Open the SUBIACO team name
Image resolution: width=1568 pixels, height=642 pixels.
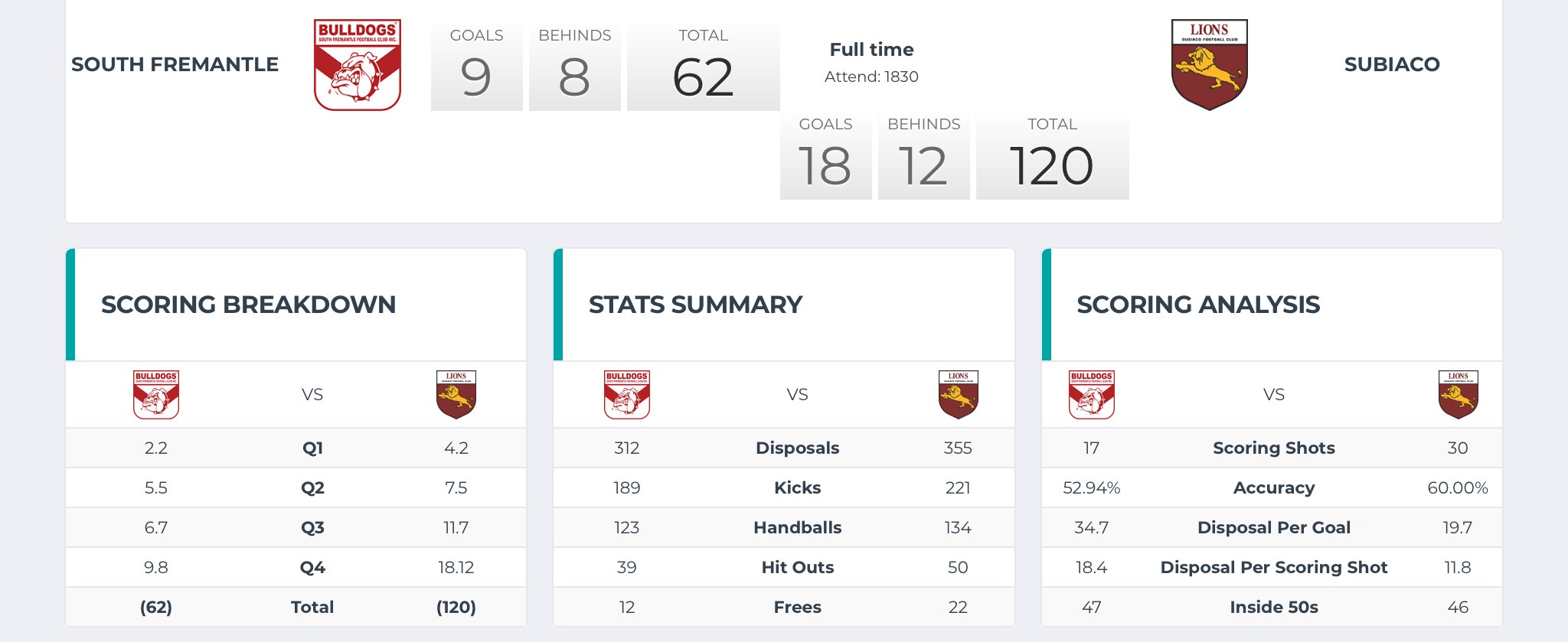[1392, 64]
